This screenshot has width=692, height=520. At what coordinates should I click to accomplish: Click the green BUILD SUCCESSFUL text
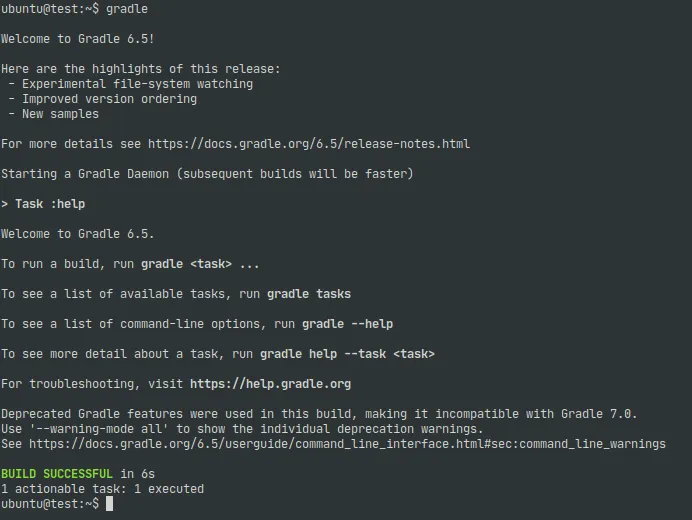click(x=57, y=474)
